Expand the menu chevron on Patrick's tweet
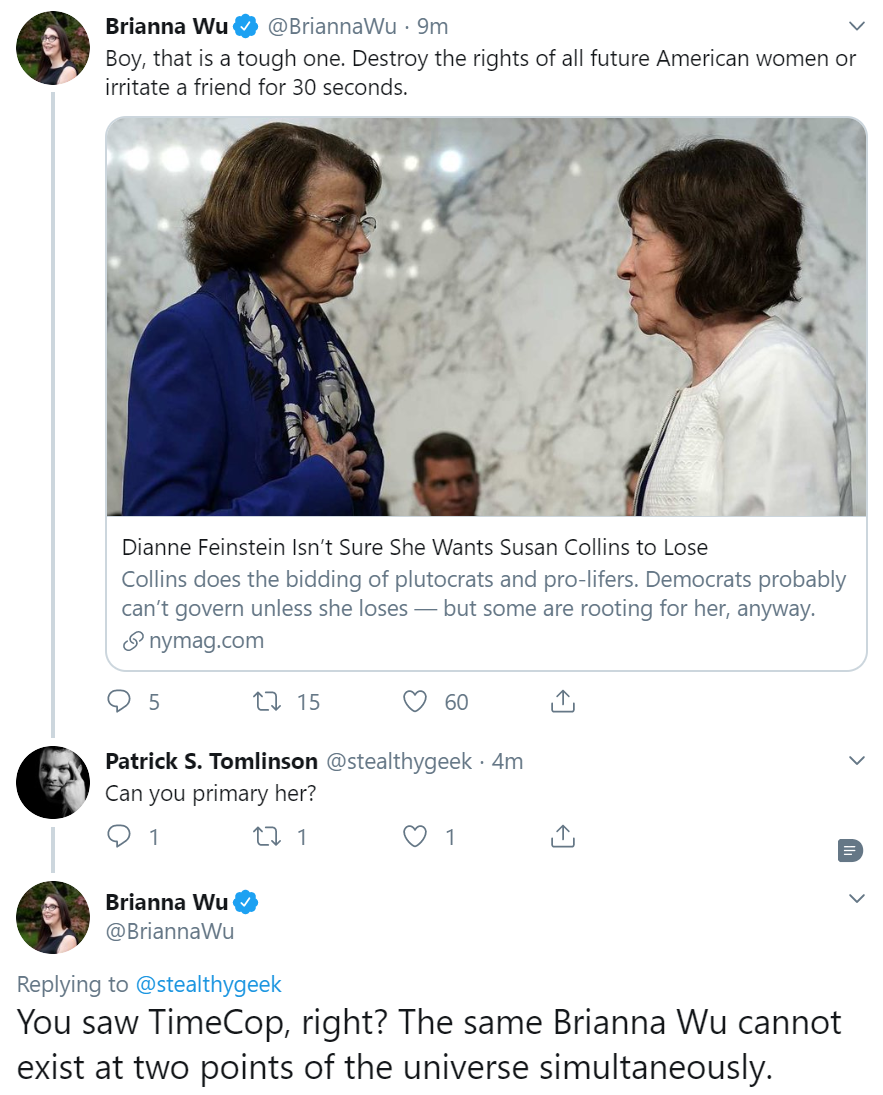The width and height of the screenshot is (883, 1095). tap(856, 760)
